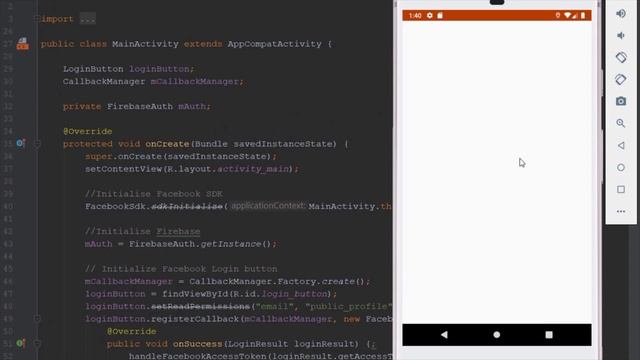Click getInstance method call

point(231,244)
